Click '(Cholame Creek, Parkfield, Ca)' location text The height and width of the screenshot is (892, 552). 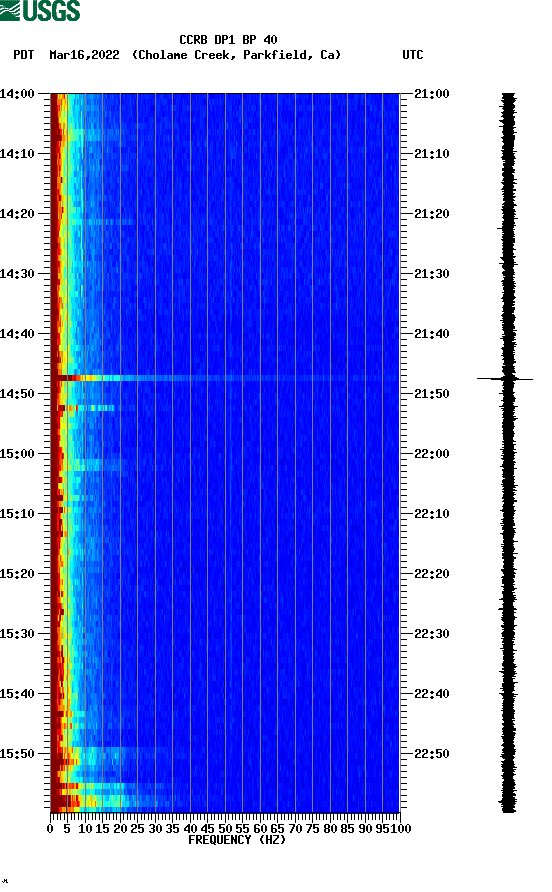point(236,55)
